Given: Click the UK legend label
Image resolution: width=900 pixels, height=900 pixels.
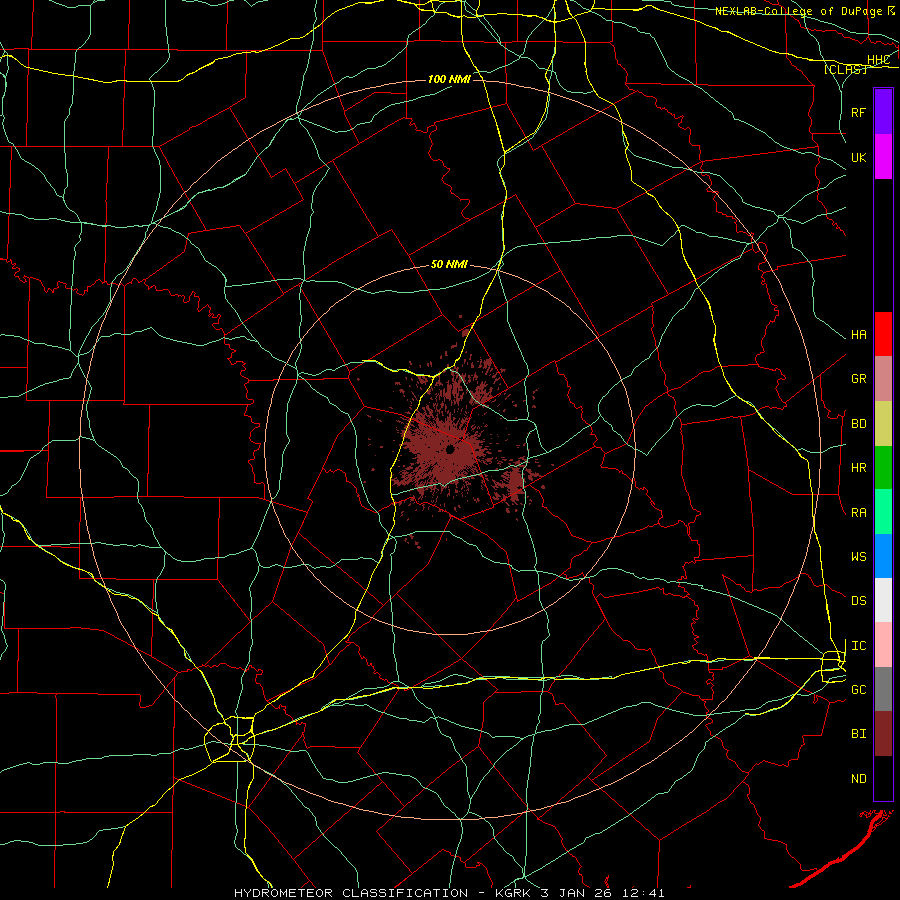Looking at the screenshot, I should point(859,158).
